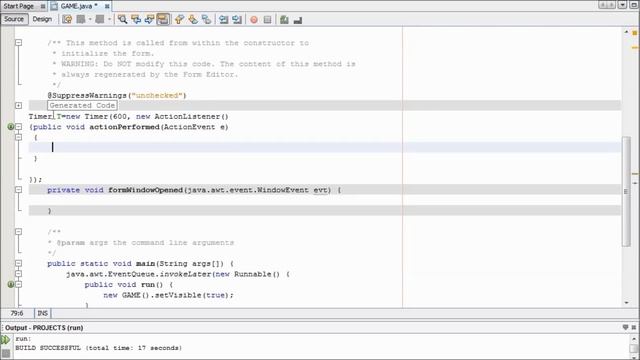This screenshot has height=360, width=640.
Task: Click Shift Line Left icon
Action: 224,19
